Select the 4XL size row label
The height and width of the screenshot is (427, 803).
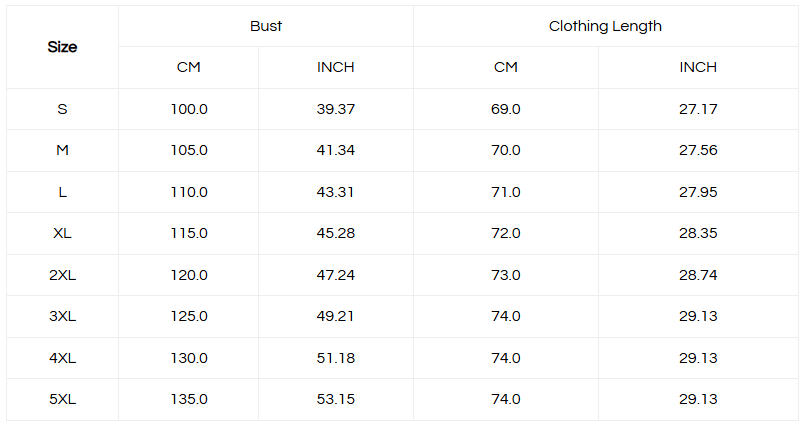62,358
